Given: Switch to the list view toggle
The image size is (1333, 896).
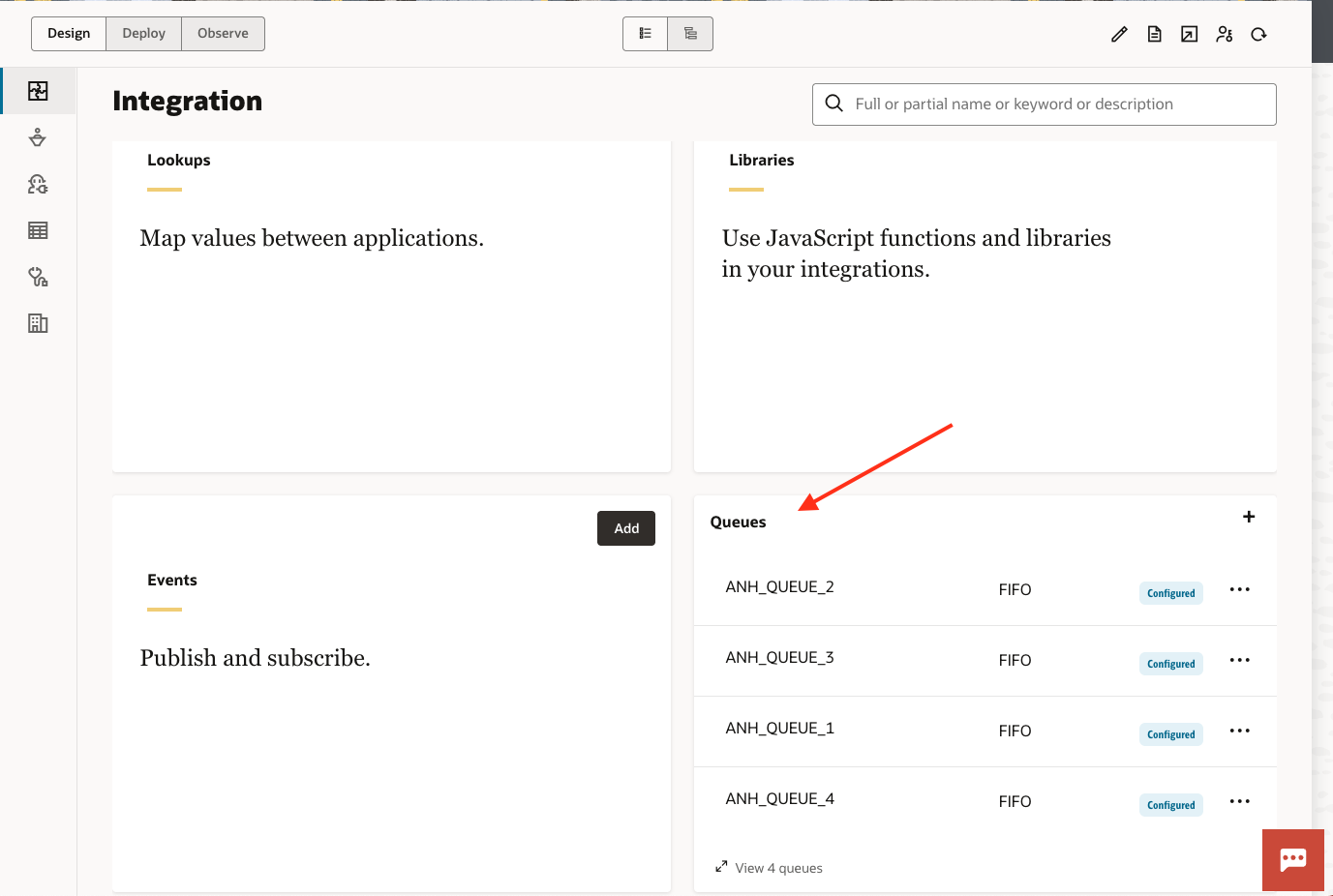Looking at the screenshot, I should 646,34.
